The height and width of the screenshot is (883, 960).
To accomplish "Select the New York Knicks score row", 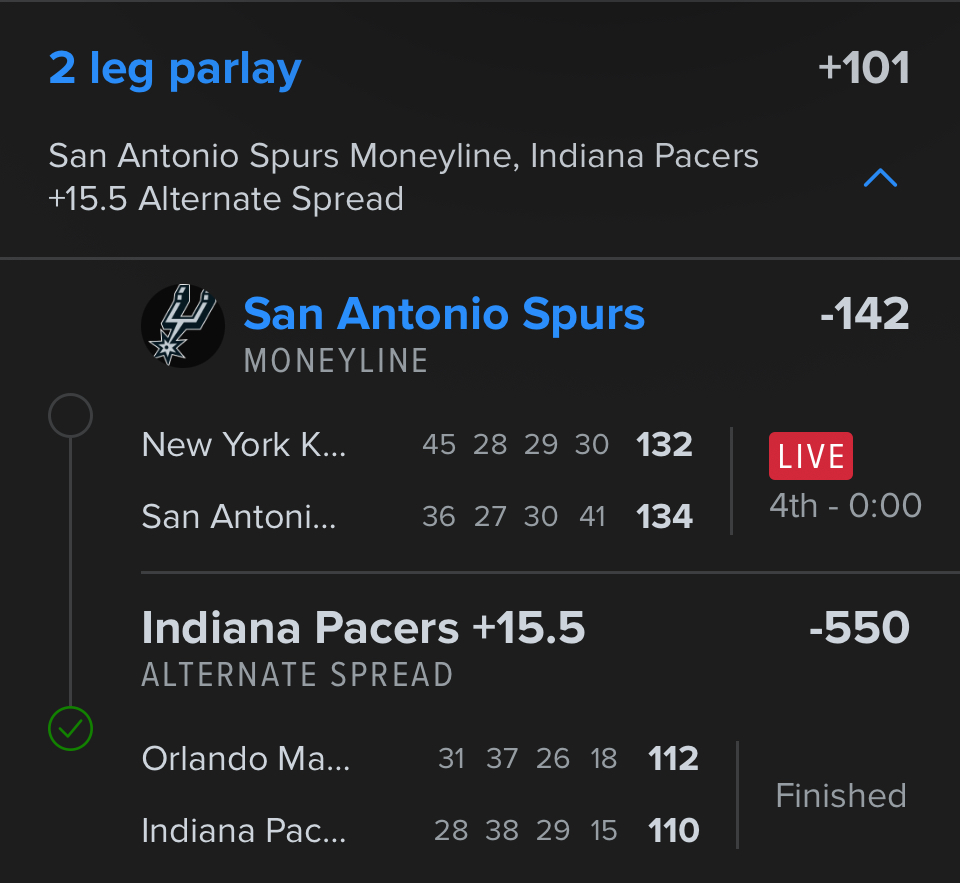I will (417, 444).
